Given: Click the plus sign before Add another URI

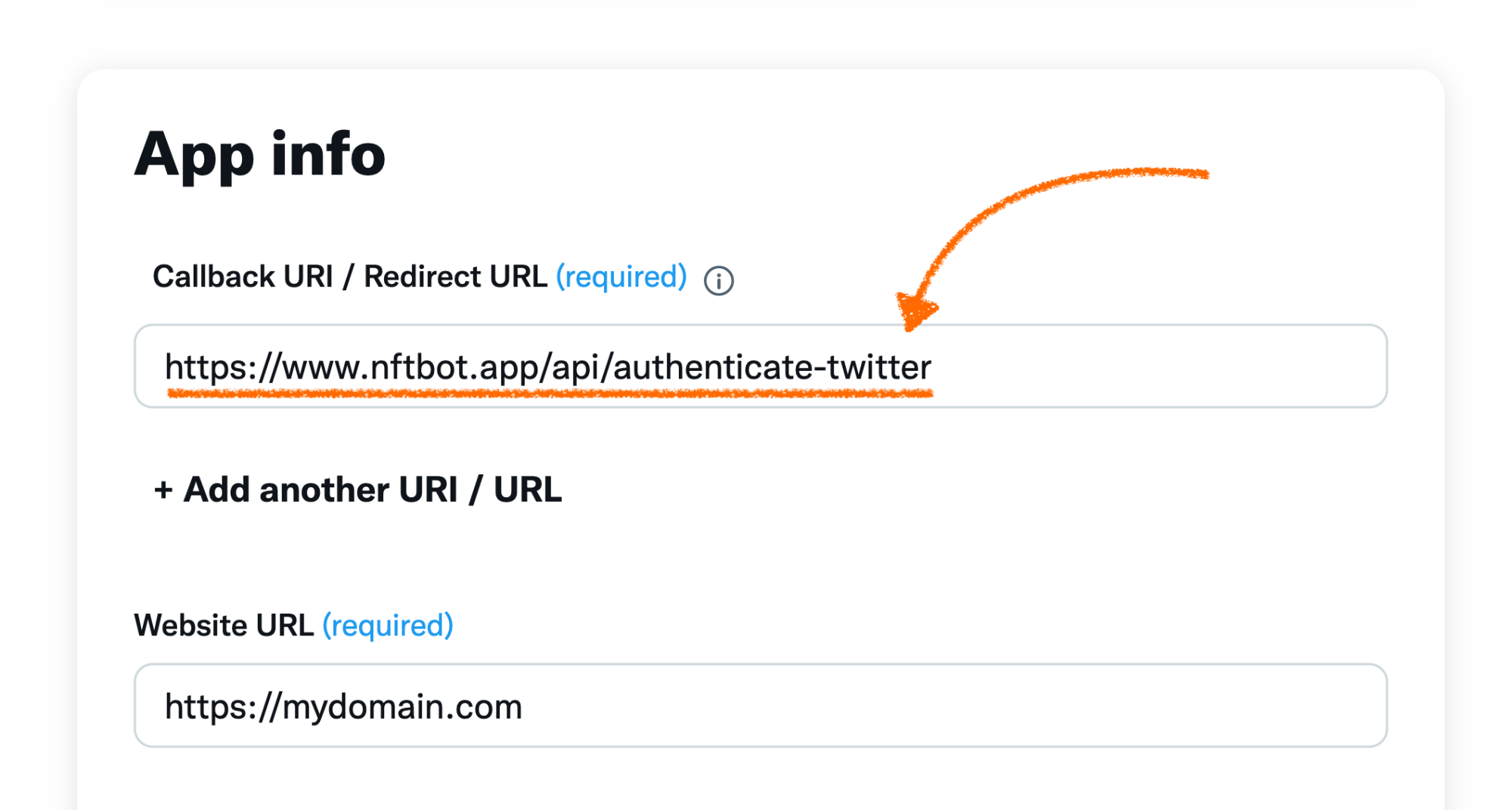Looking at the screenshot, I should [x=163, y=490].
